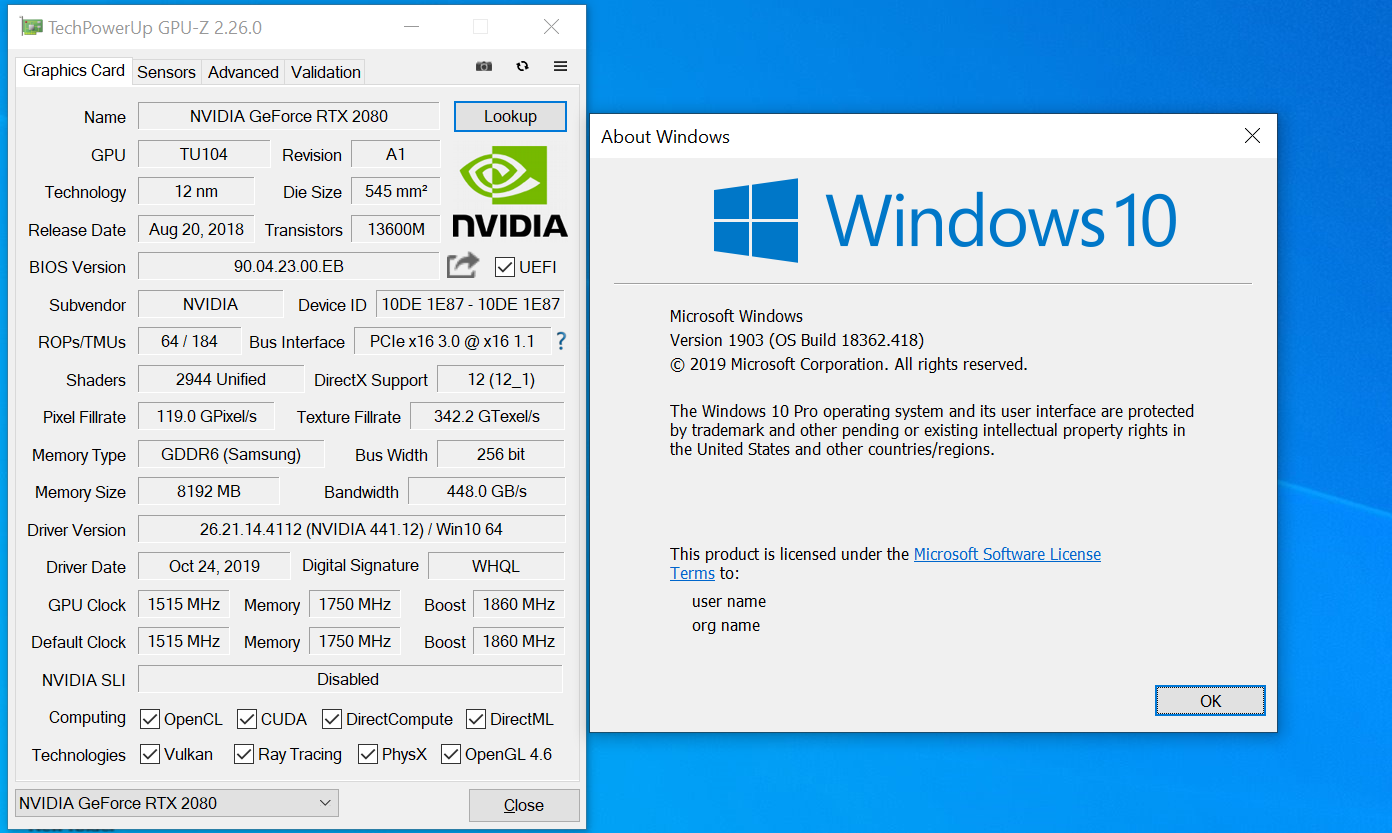This screenshot has height=833, width=1392.
Task: Click the Lookup button
Action: tap(510, 116)
